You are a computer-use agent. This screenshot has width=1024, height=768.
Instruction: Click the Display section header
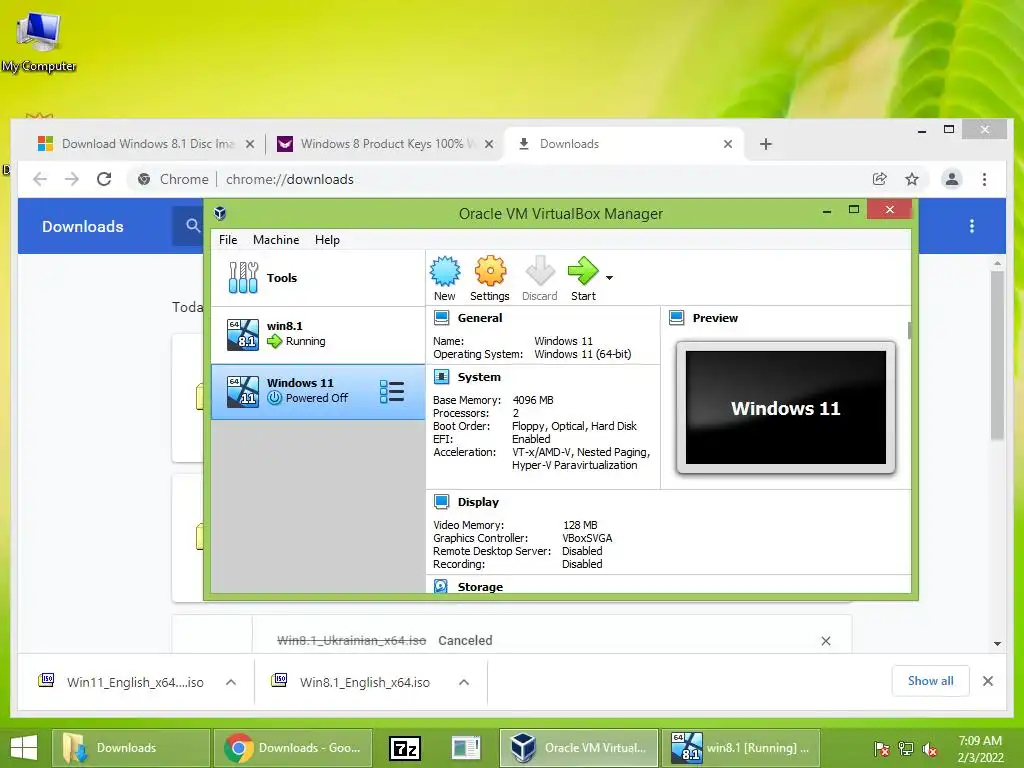pos(478,502)
